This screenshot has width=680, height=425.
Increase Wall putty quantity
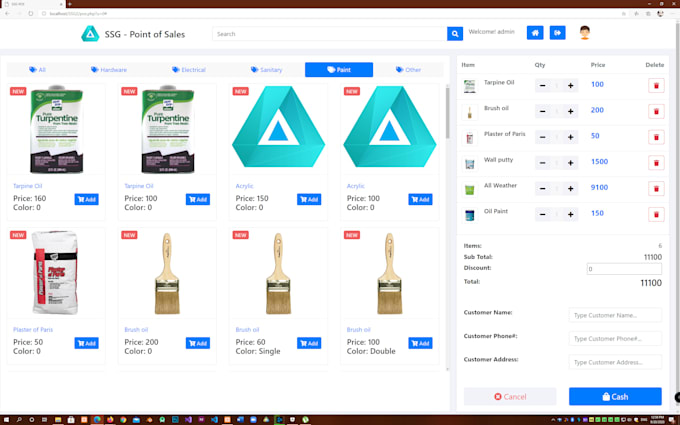570,163
